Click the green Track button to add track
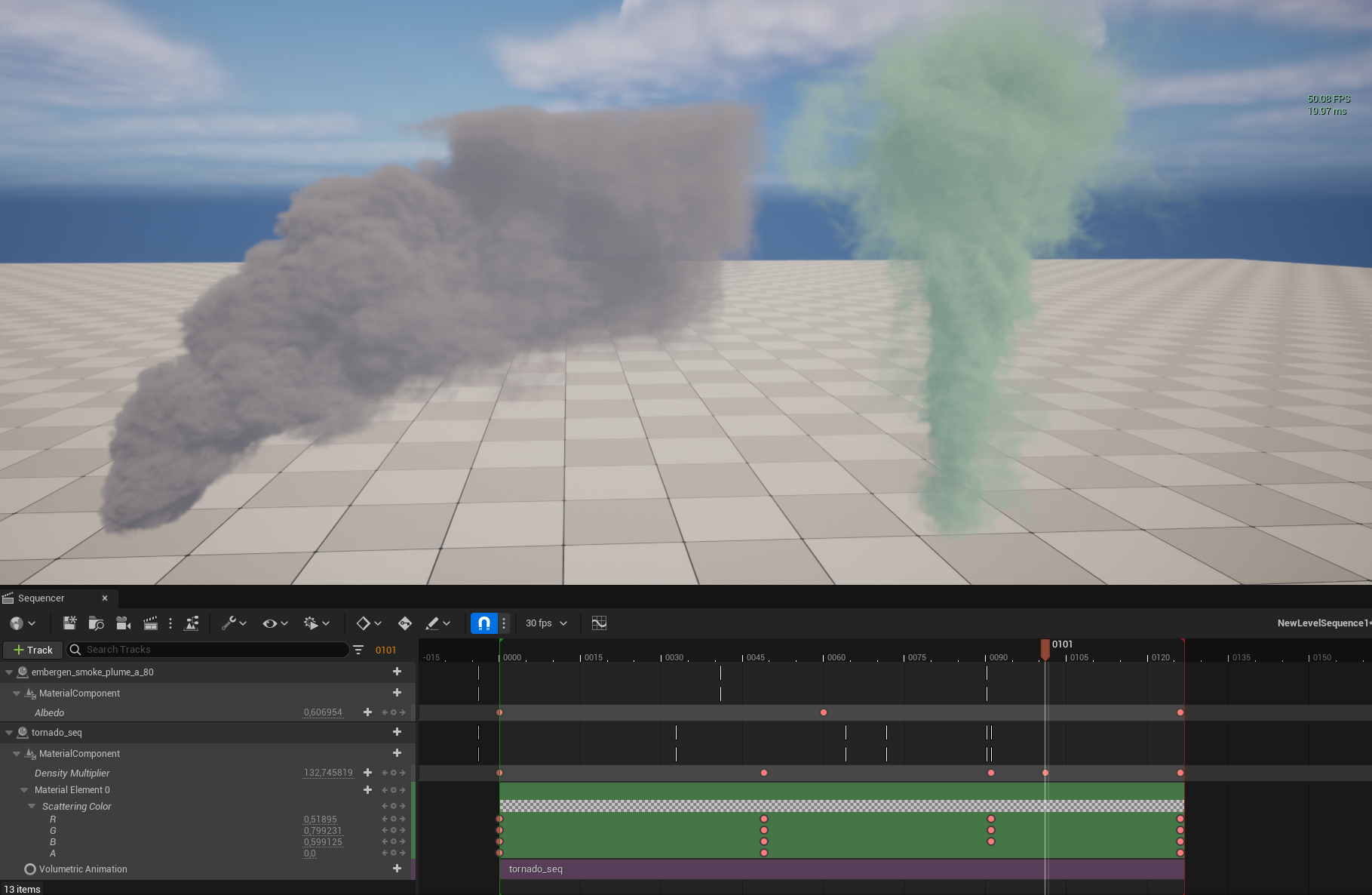1372x895 pixels. pos(32,650)
